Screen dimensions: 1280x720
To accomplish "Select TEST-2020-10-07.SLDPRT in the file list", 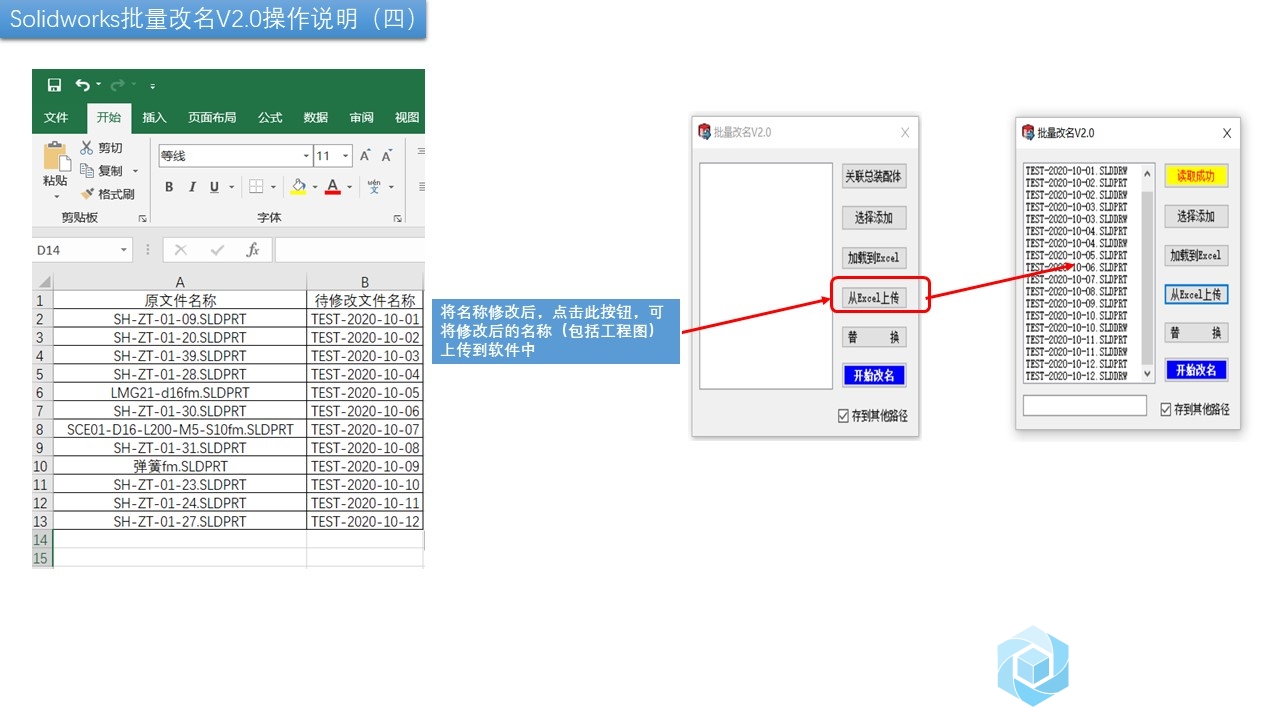I will click(x=1076, y=279).
